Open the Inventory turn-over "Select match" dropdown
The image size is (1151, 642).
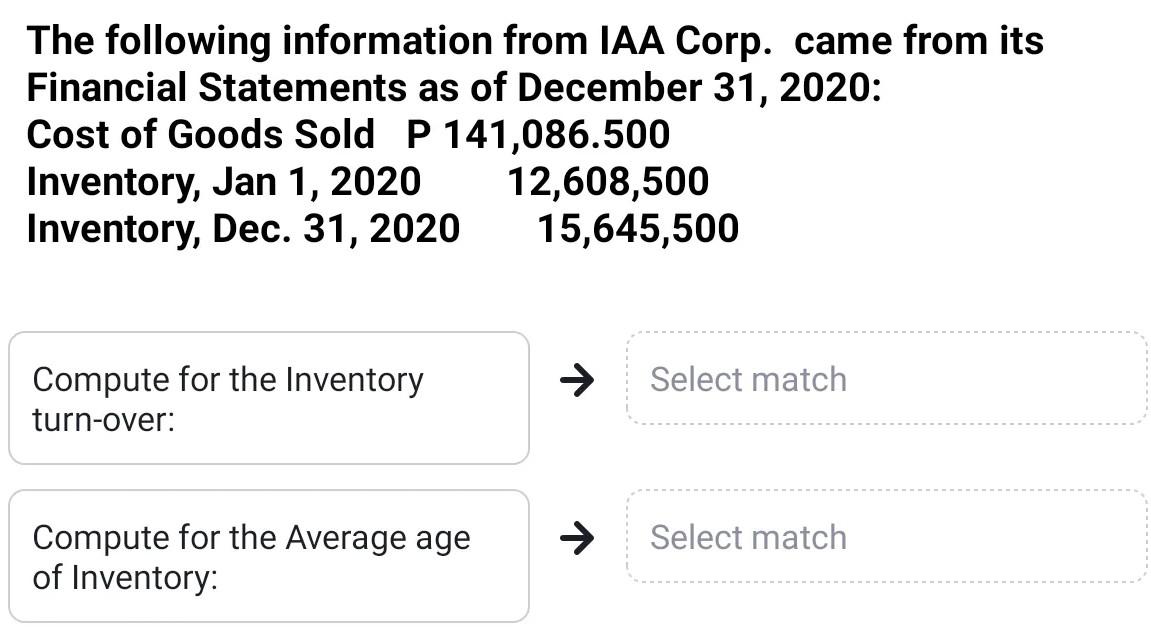(x=886, y=380)
